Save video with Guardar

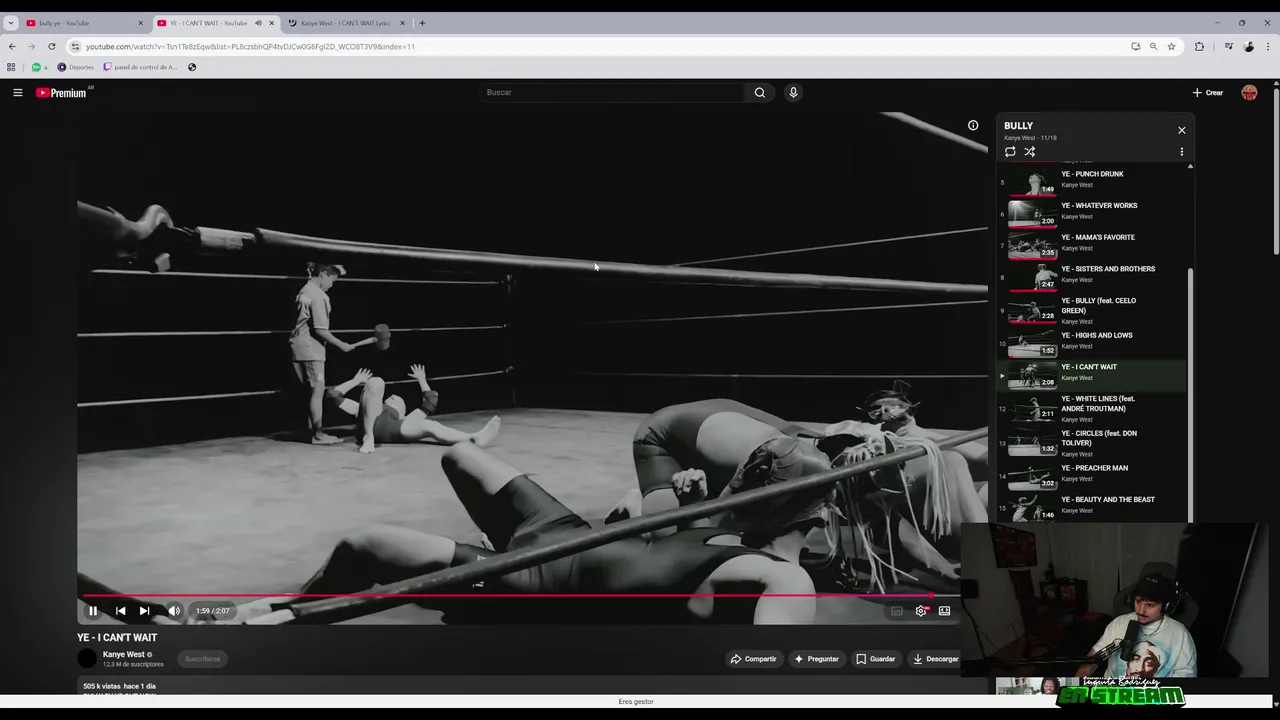[876, 659]
